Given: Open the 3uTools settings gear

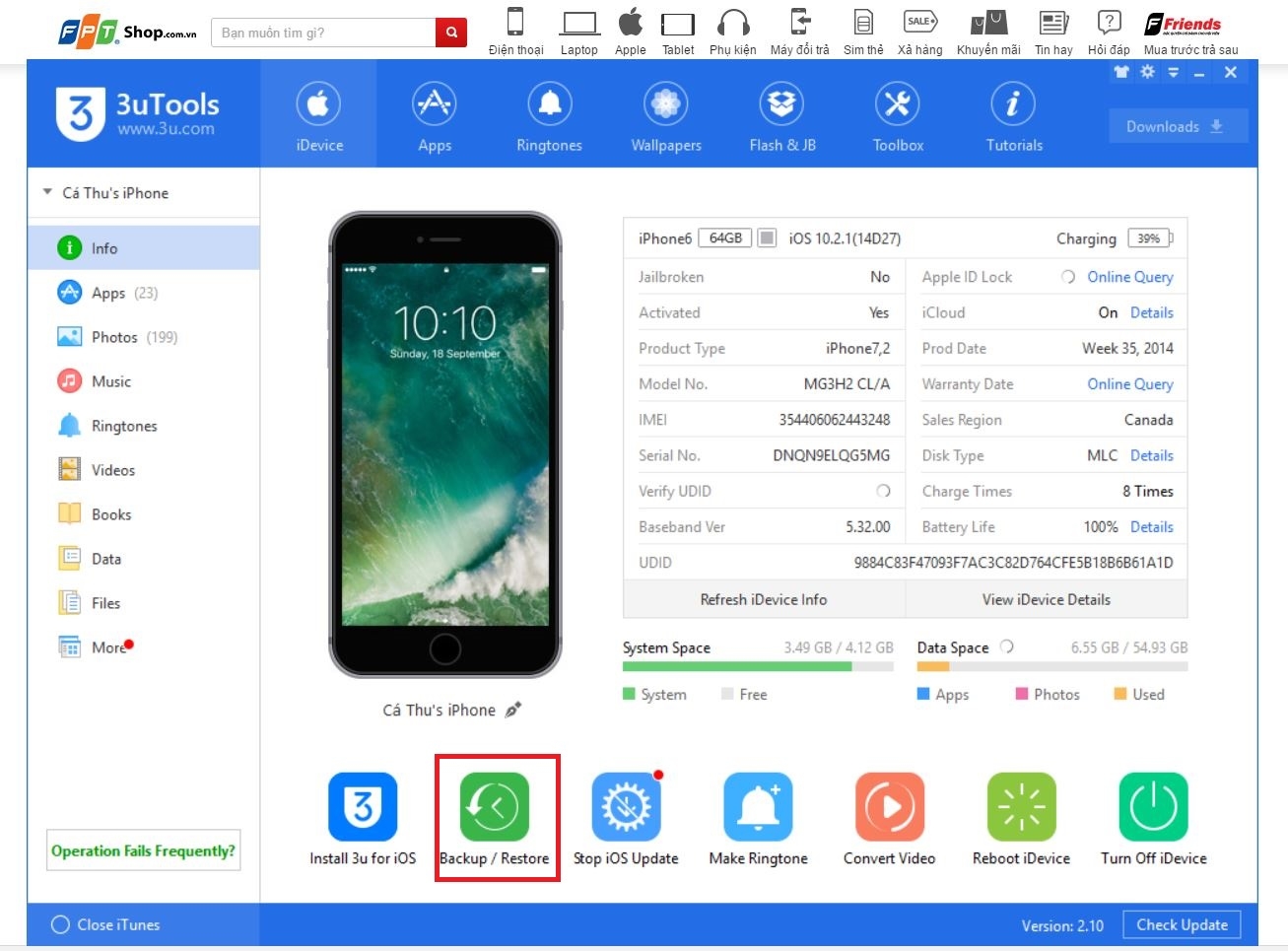Looking at the screenshot, I should [x=1146, y=72].
